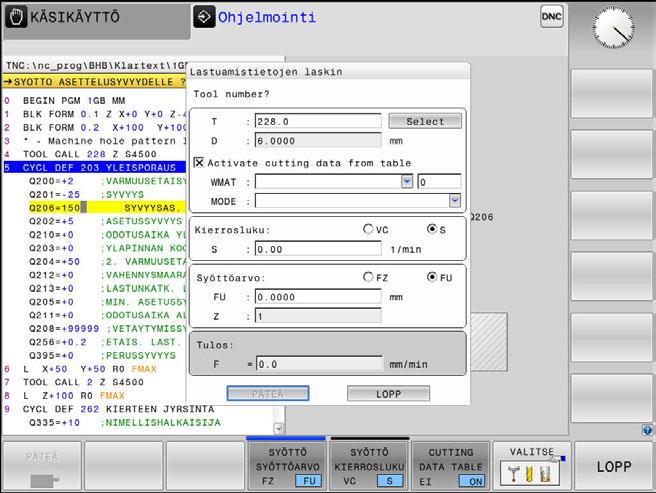Click the Select tool button
656x493 pixels.
[x=425, y=121]
